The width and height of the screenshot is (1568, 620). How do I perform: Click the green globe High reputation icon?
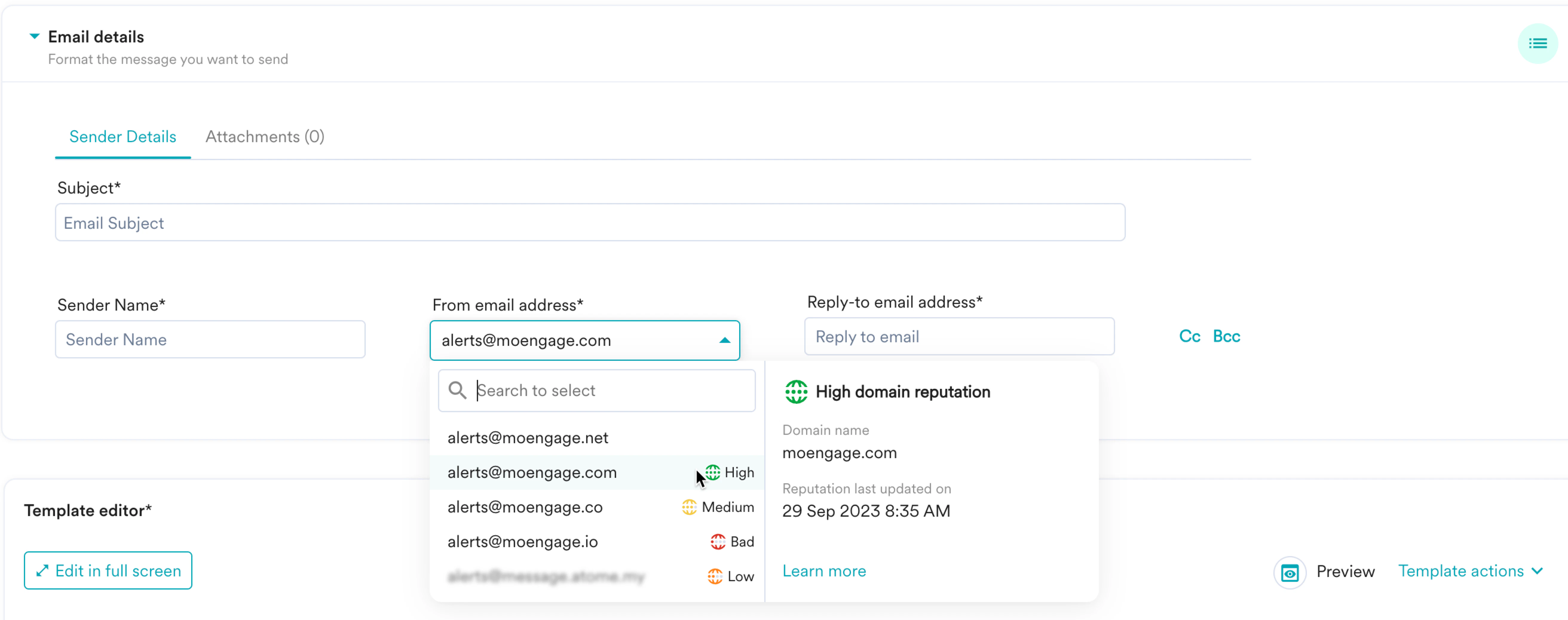click(712, 472)
